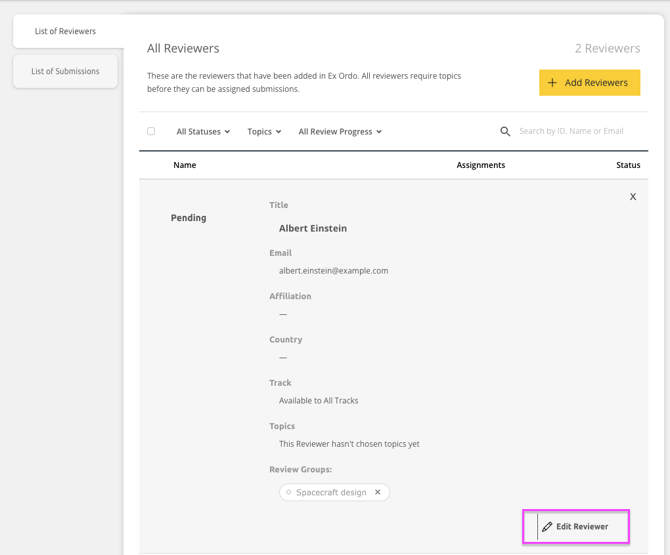Tick the select-all reviewers checkbox
This screenshot has width=670, height=555.
[152, 131]
